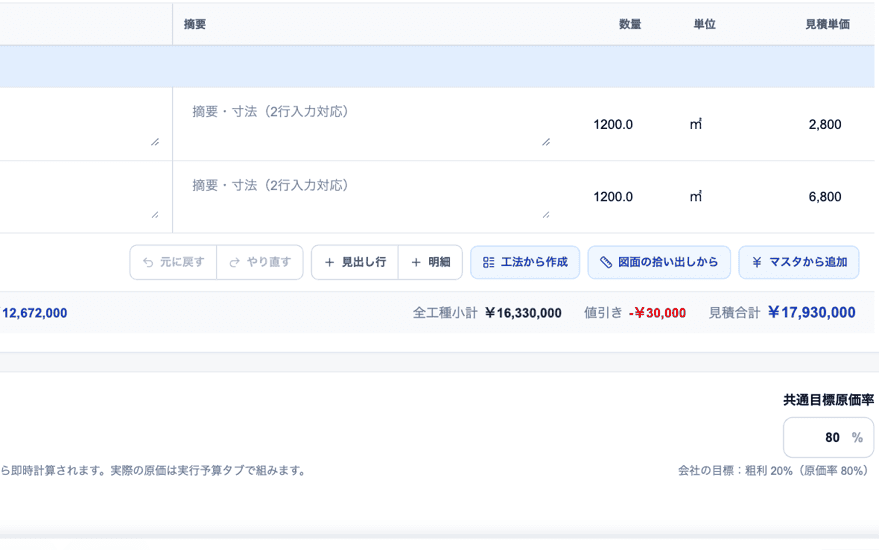Image resolution: width=879 pixels, height=550 pixels.
Task: Click the ㎡ unit in second row
Action: click(x=696, y=197)
